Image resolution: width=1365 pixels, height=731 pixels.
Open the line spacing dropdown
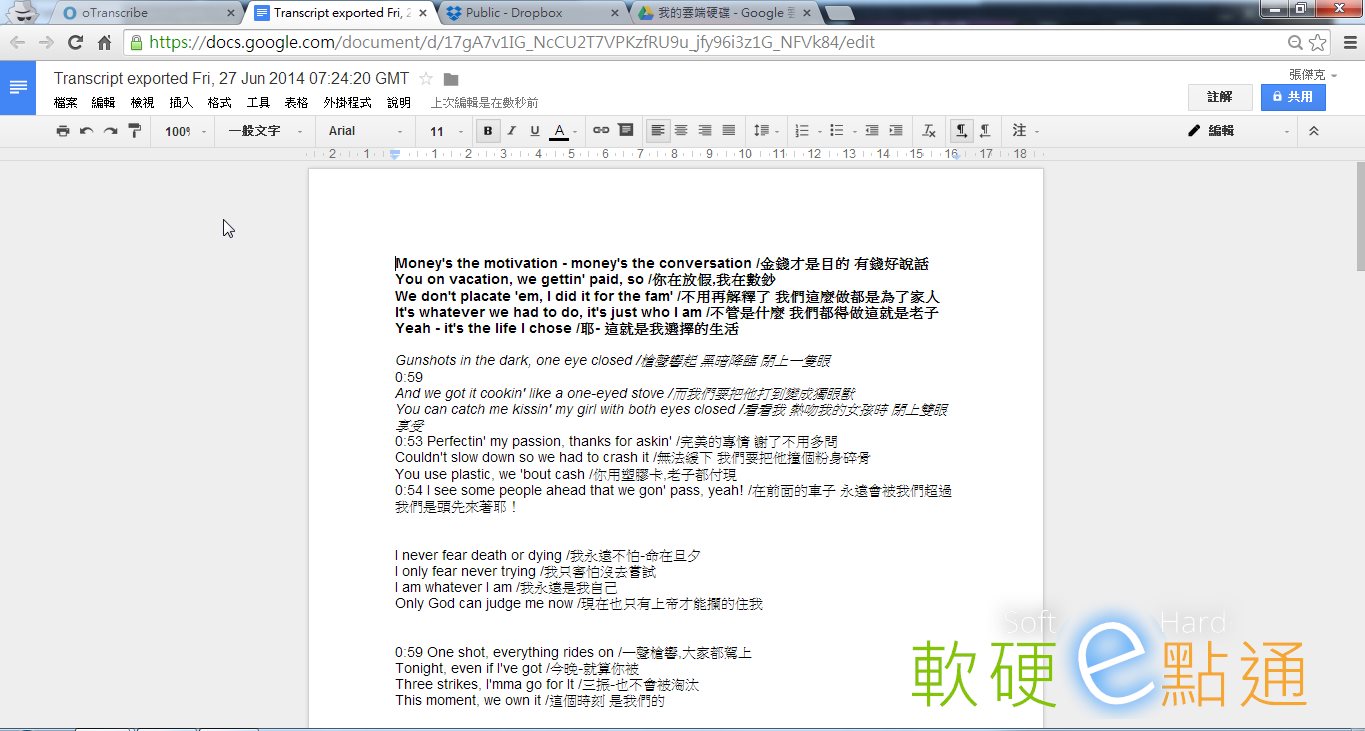(766, 131)
